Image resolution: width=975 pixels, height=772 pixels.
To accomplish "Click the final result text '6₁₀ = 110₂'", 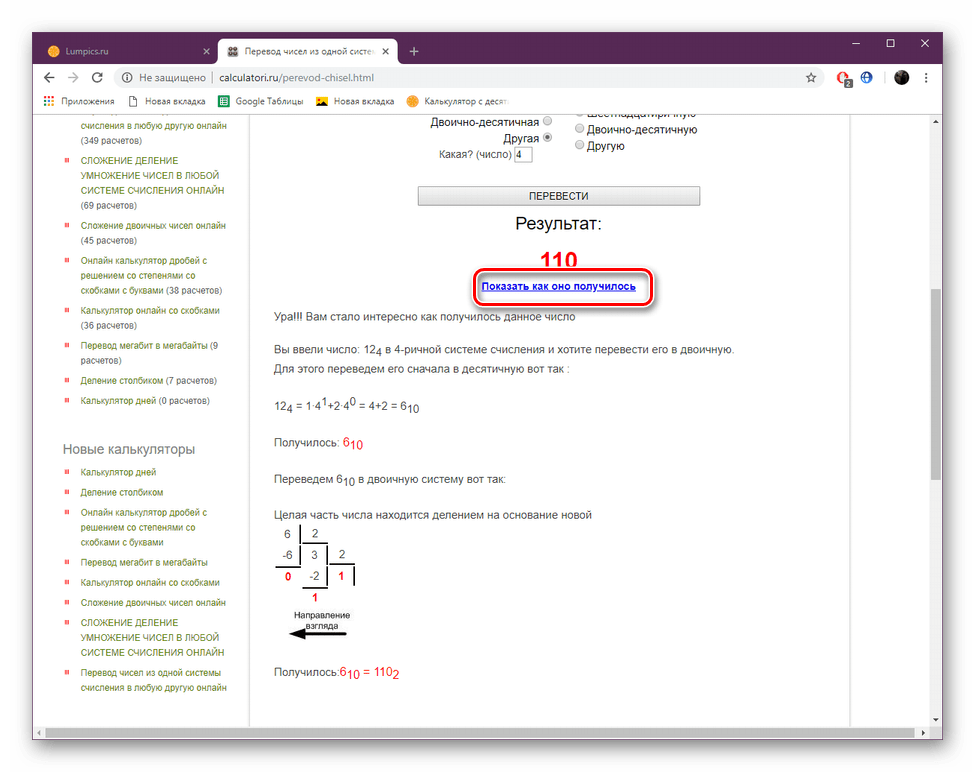I will click(369, 673).
